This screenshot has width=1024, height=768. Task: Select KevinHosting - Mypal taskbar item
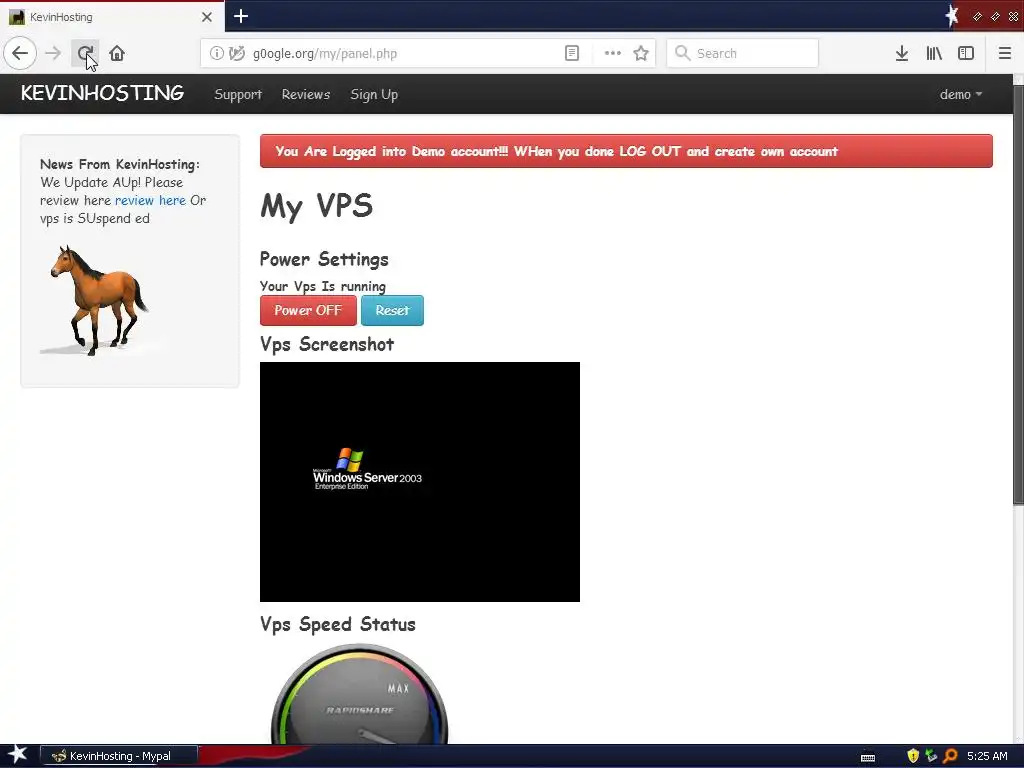[119, 756]
